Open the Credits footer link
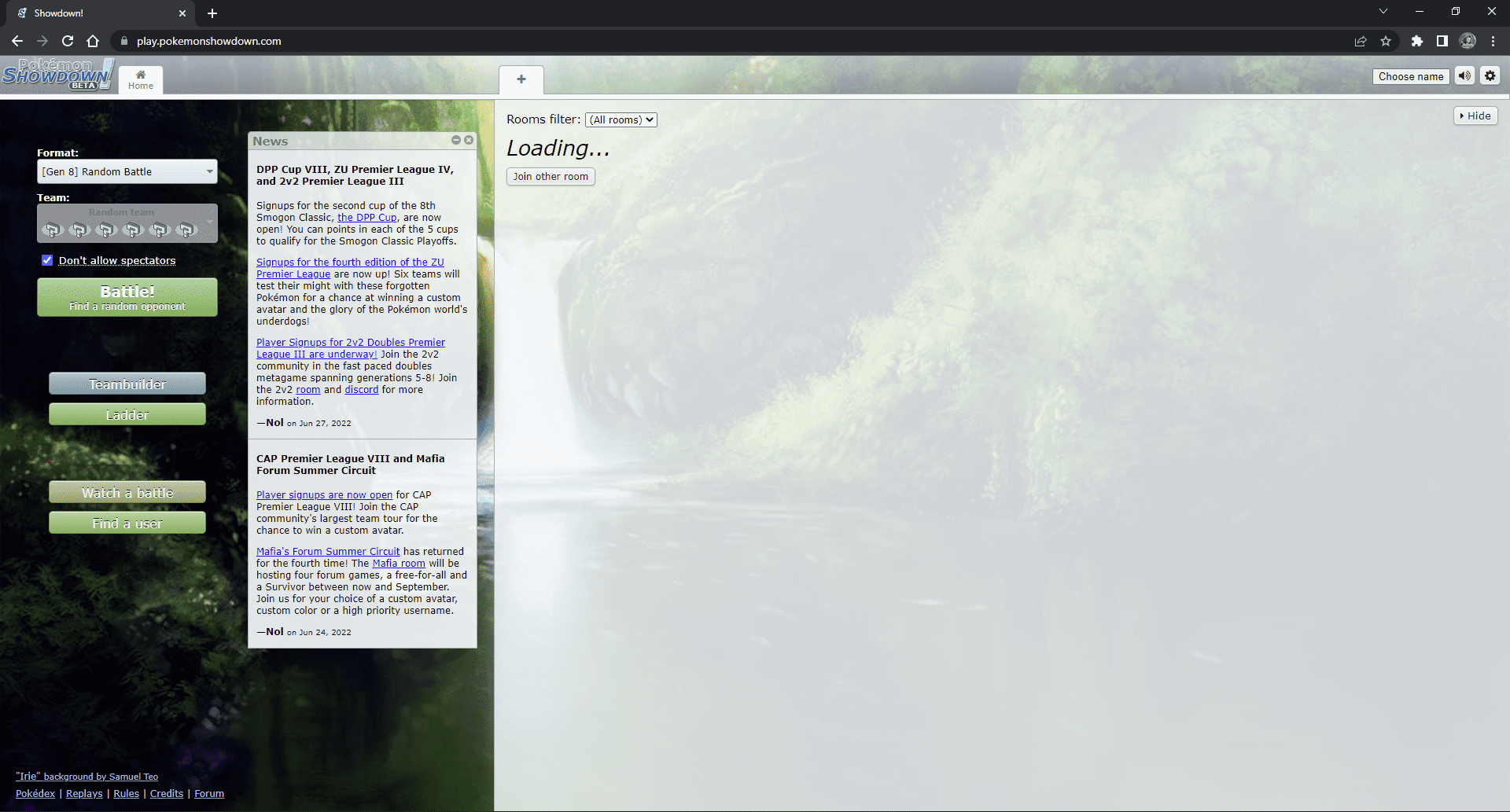The width and height of the screenshot is (1510, 812). 167,794
